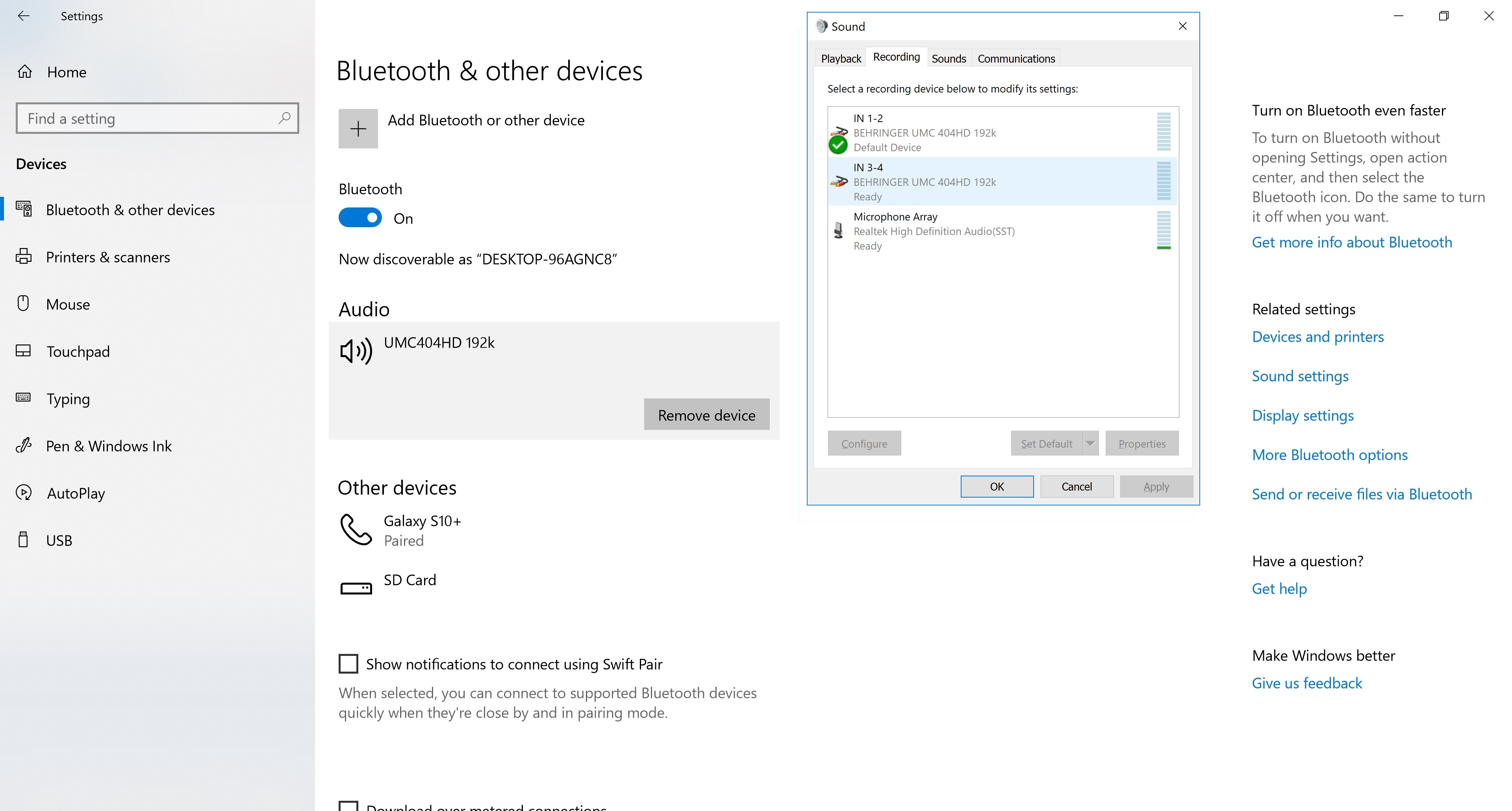Click the Add Bluetooth or other device icon

(358, 121)
